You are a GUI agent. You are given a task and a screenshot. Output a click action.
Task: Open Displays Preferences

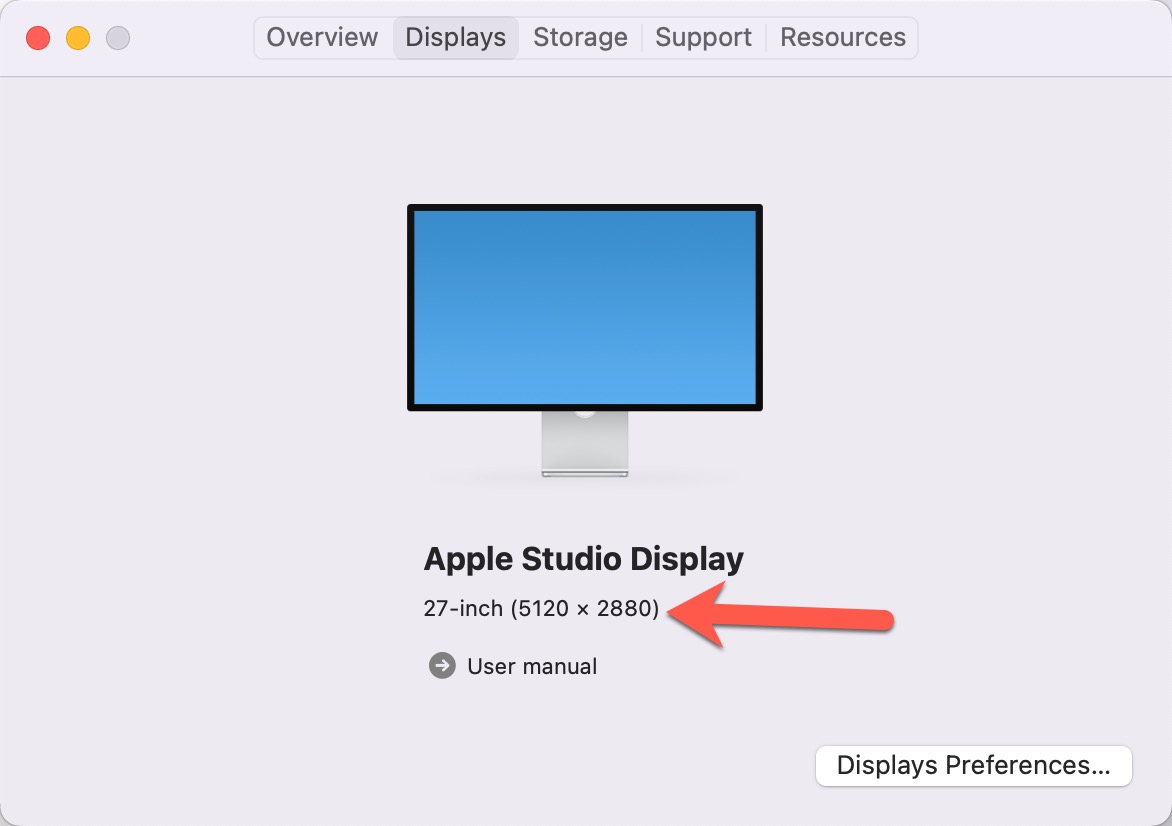[x=973, y=766]
